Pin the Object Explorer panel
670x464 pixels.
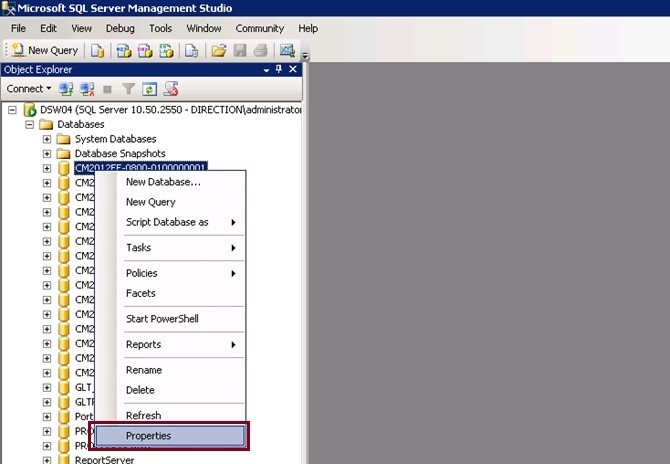pos(279,69)
